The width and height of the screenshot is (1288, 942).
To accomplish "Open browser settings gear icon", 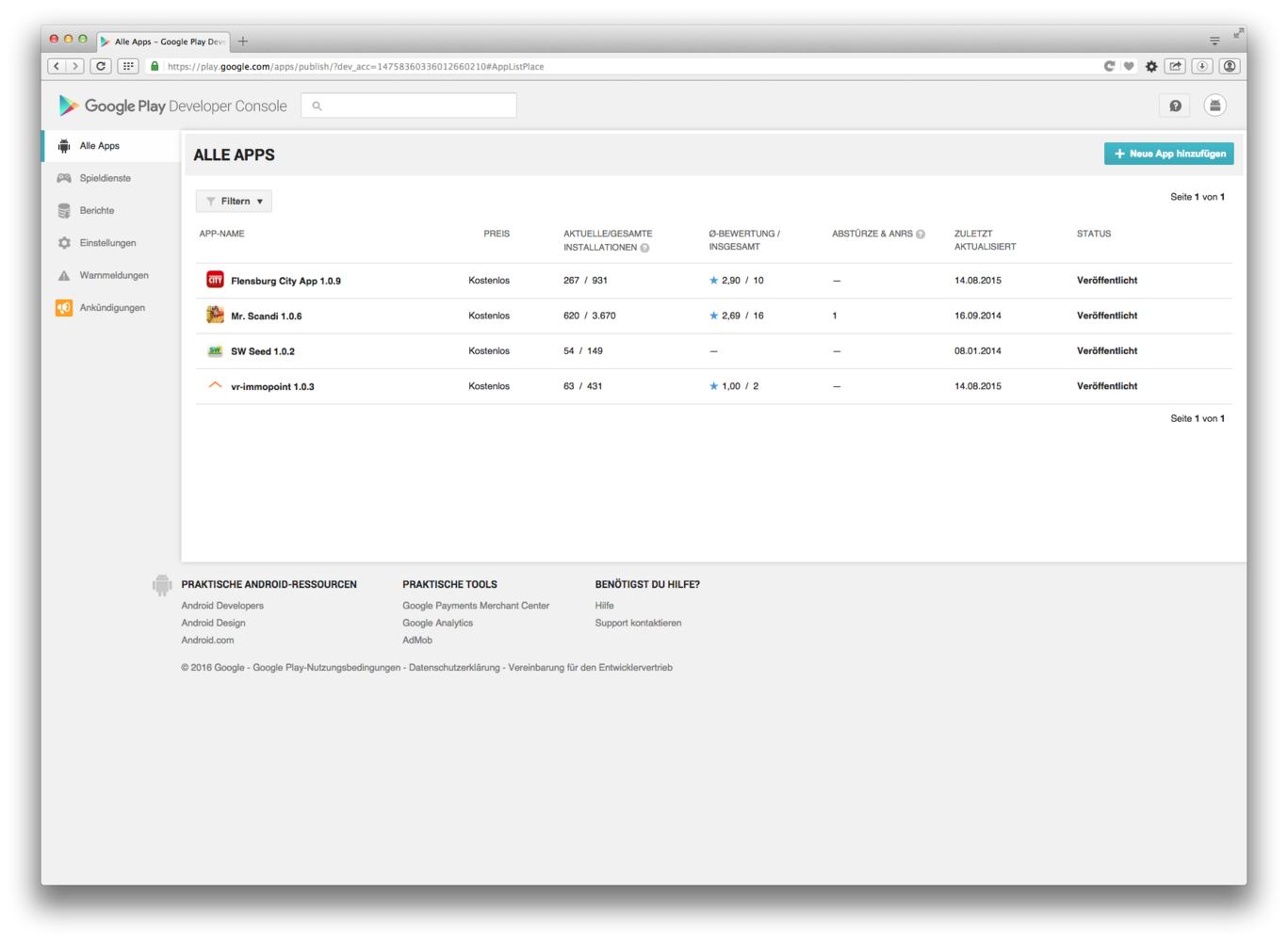I will pyautogui.click(x=1150, y=66).
